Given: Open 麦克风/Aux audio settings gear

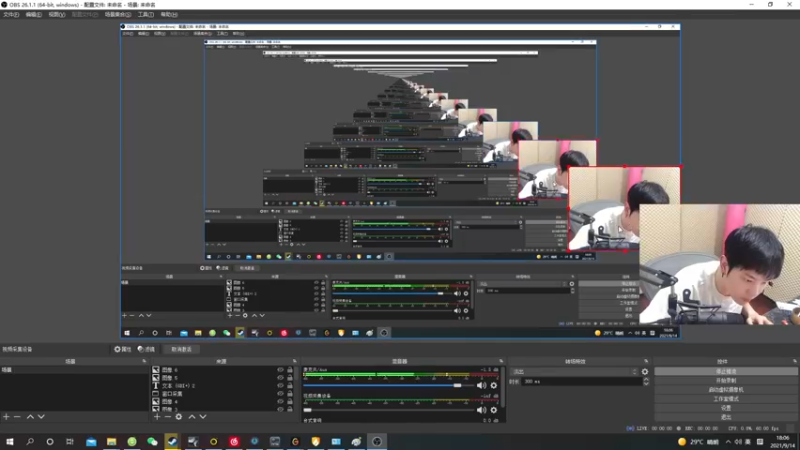Looking at the screenshot, I should (493, 386).
